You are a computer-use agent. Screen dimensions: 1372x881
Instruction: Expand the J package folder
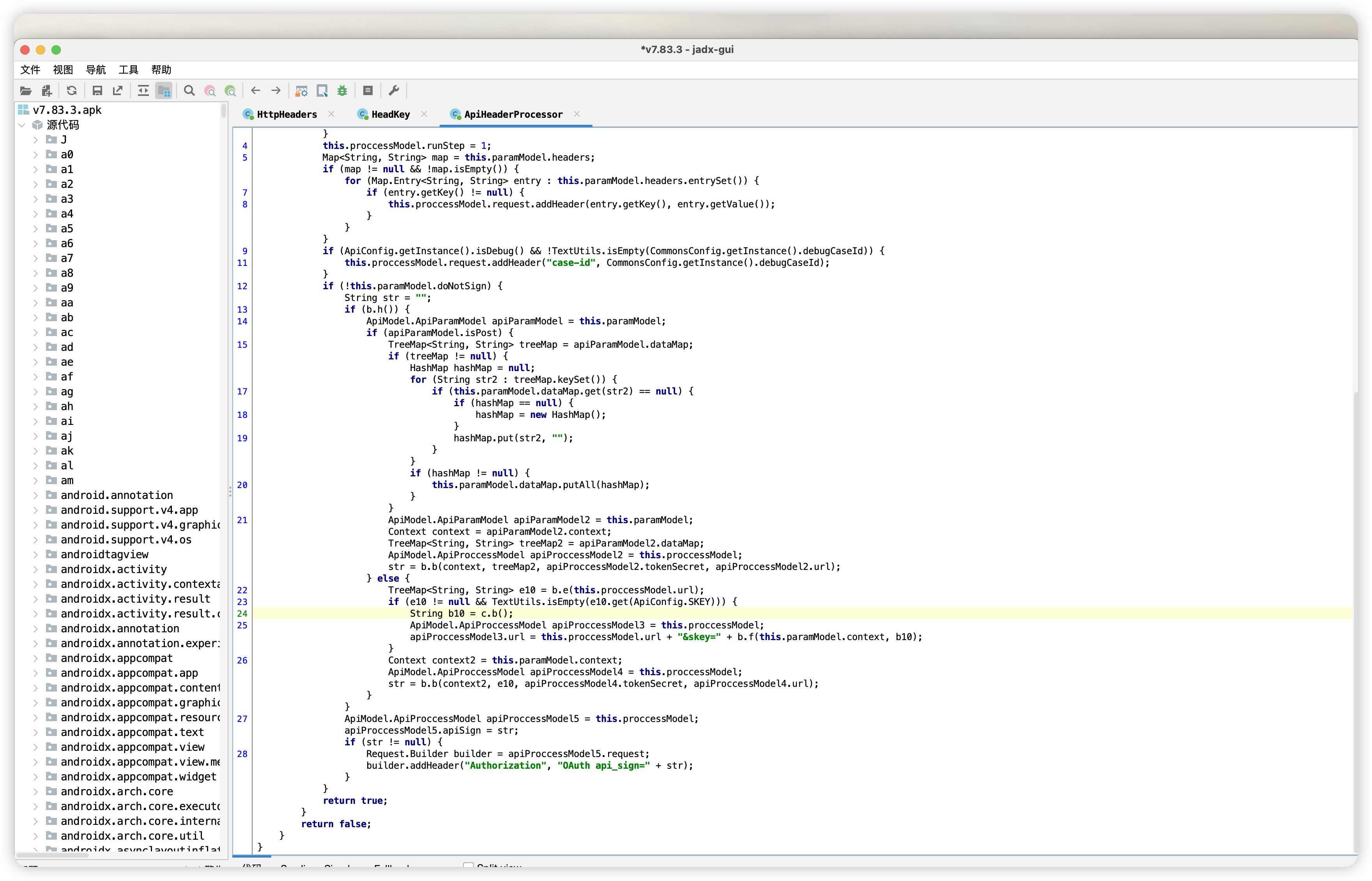[x=35, y=140]
